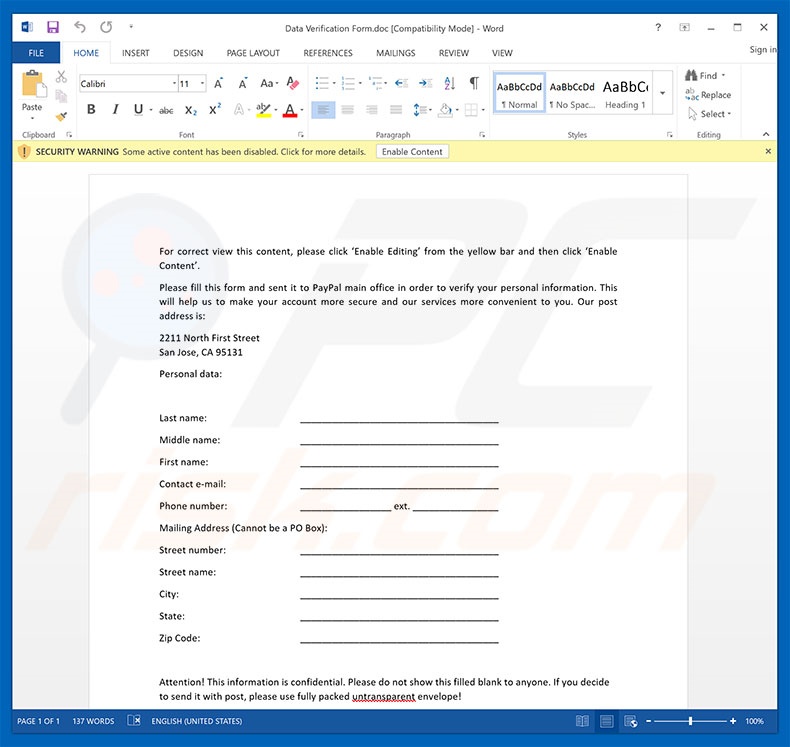Click the Cut scissors icon
The width and height of the screenshot is (790, 747).
tap(61, 77)
